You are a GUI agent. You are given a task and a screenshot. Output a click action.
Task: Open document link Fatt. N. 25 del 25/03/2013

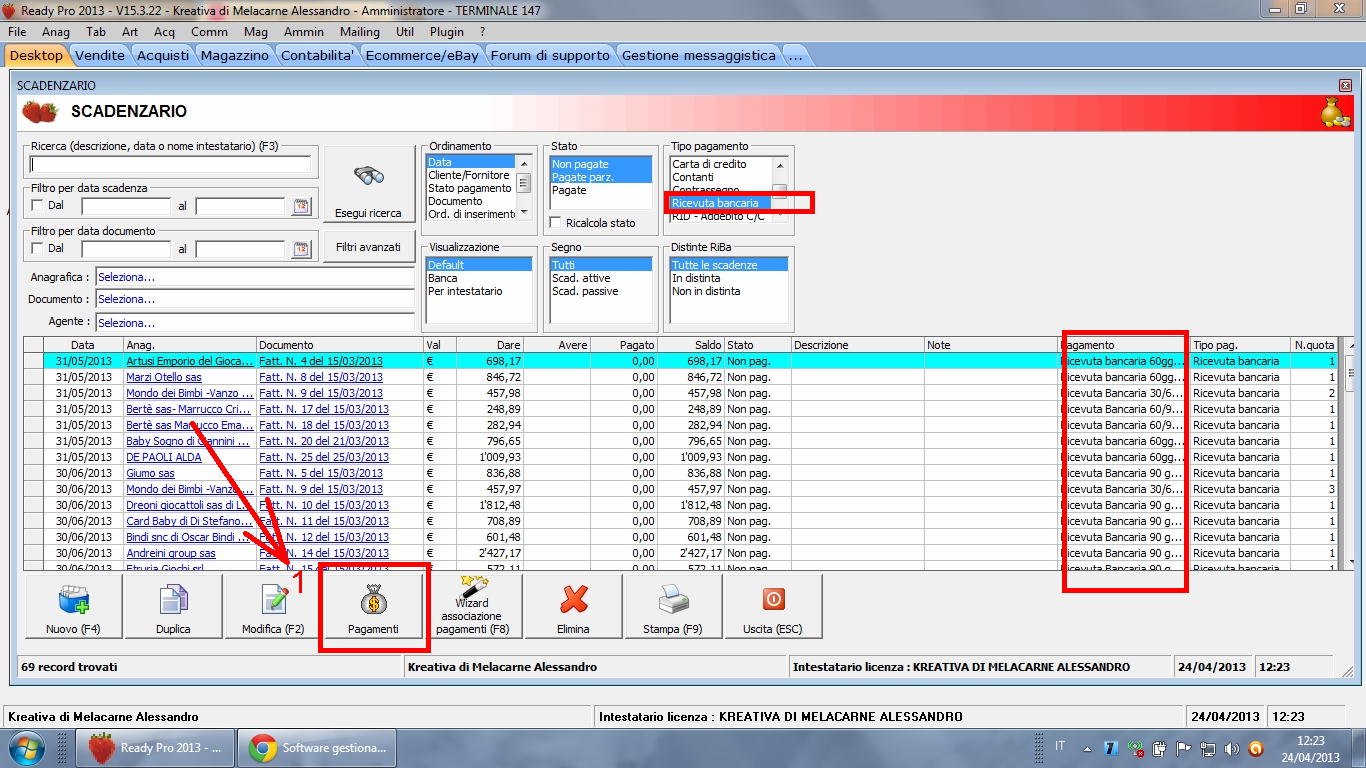pyautogui.click(x=324, y=457)
